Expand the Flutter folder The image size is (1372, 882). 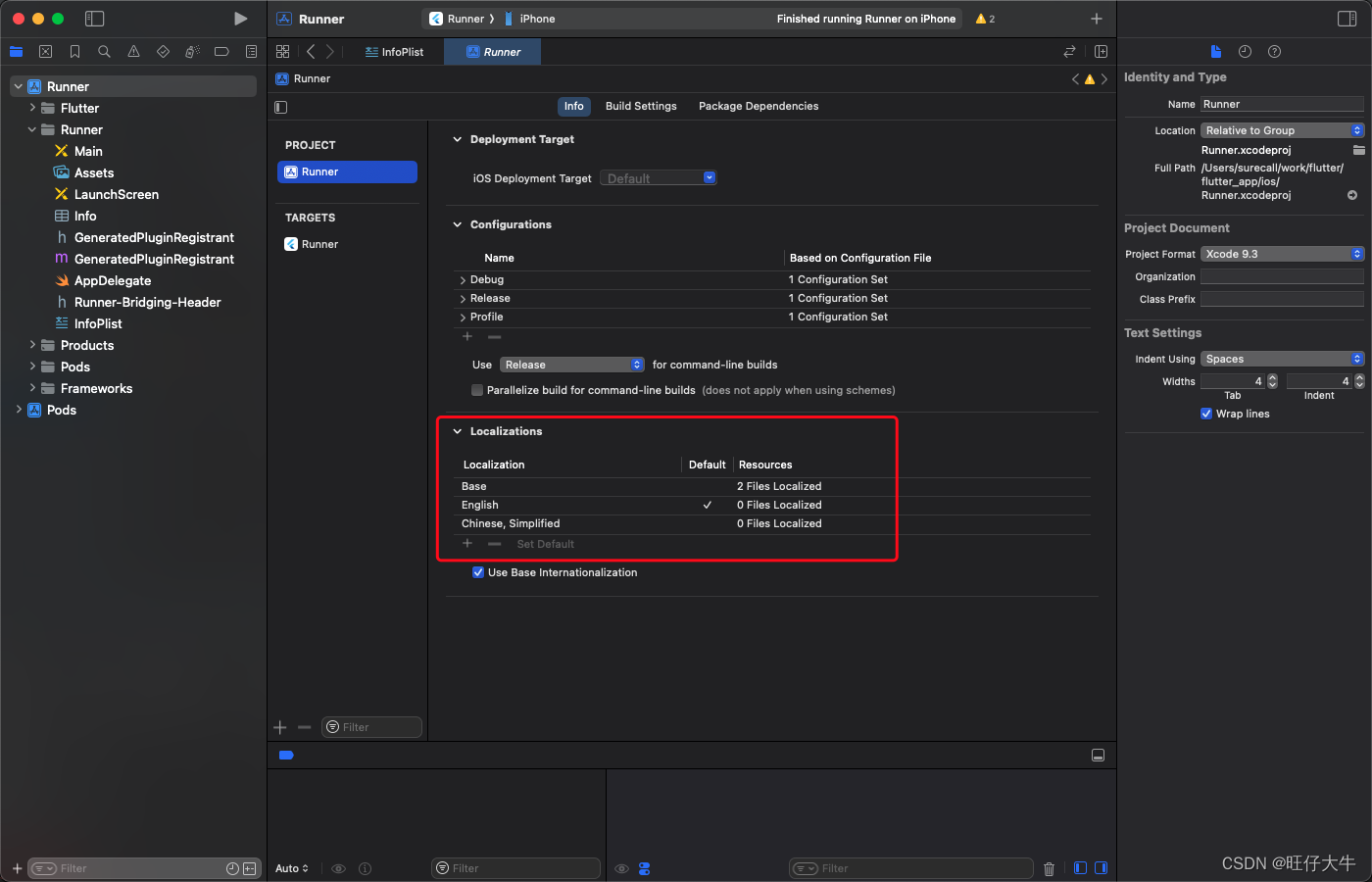click(x=32, y=108)
